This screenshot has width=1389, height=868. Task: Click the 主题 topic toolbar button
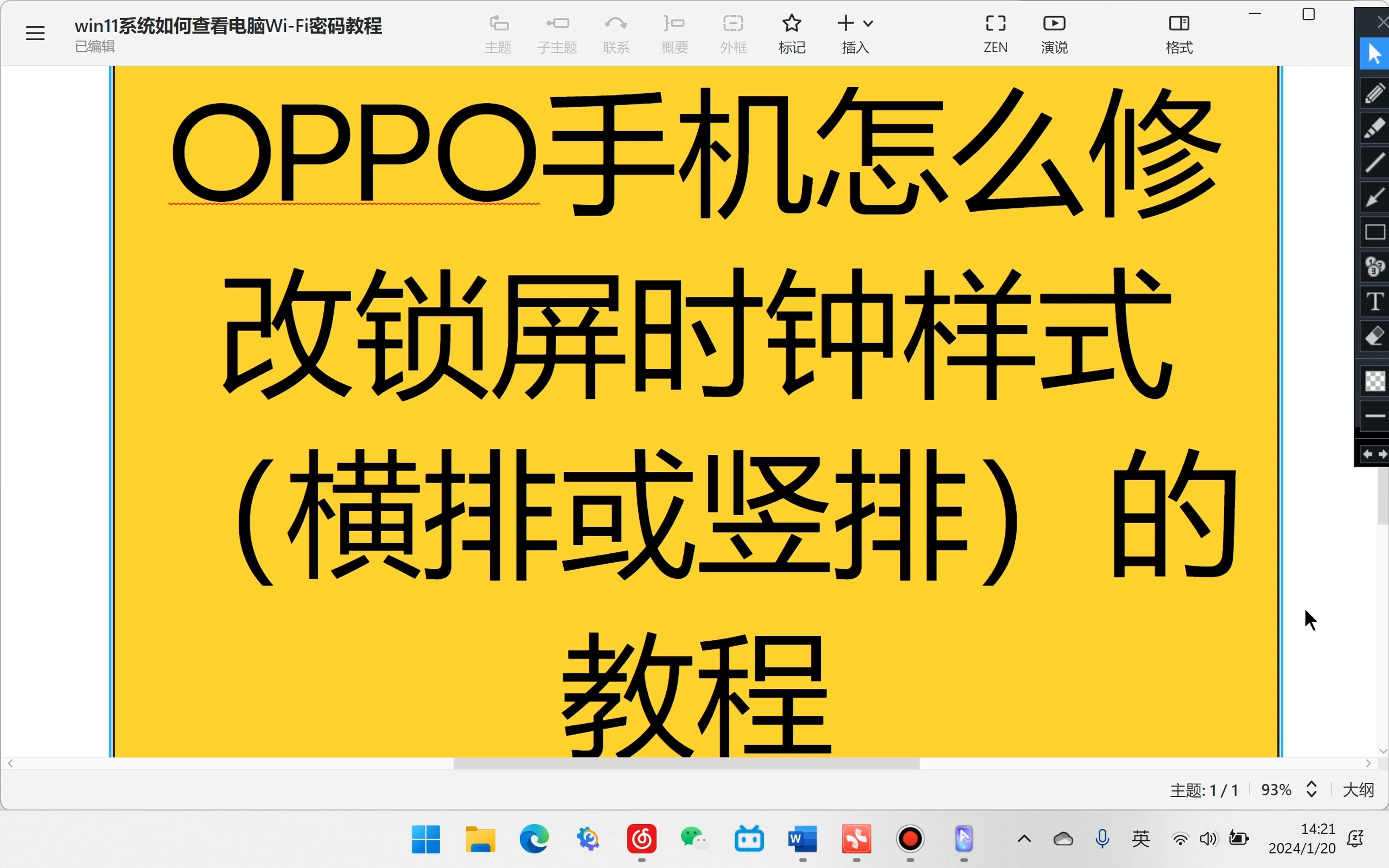pos(498,35)
